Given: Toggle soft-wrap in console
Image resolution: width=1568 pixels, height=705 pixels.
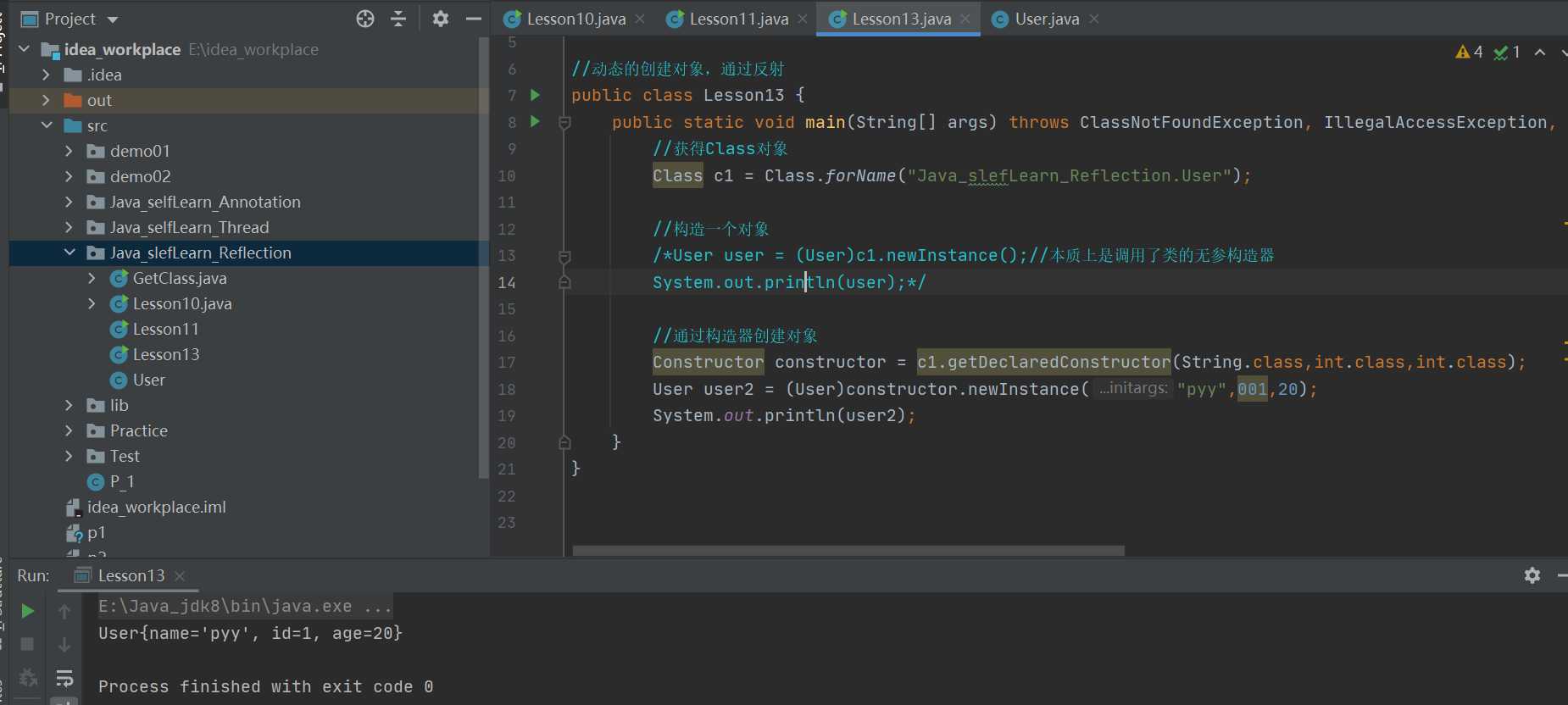Looking at the screenshot, I should click(64, 678).
